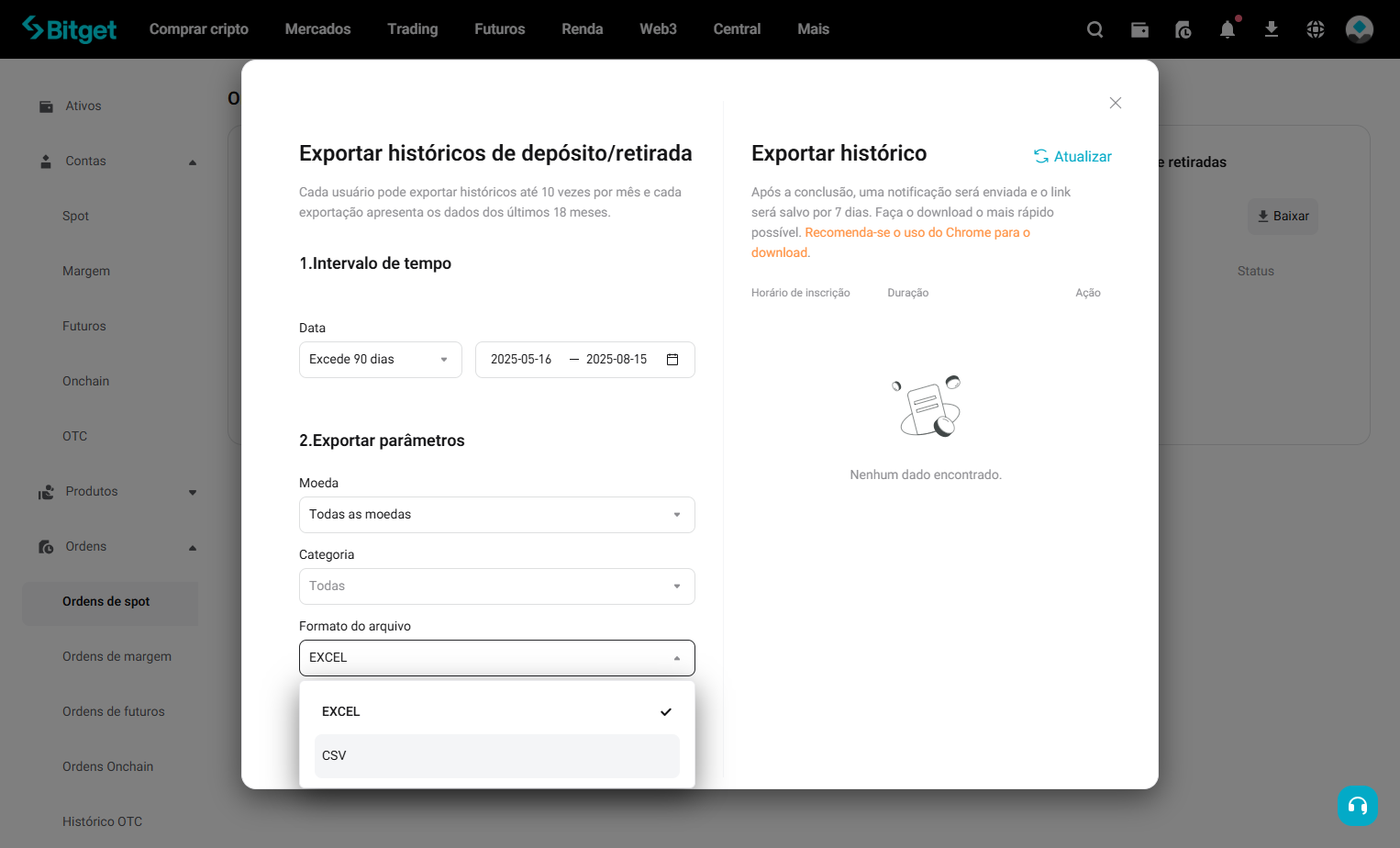Select the CSV format option
This screenshot has width=1400, height=848.
click(497, 756)
